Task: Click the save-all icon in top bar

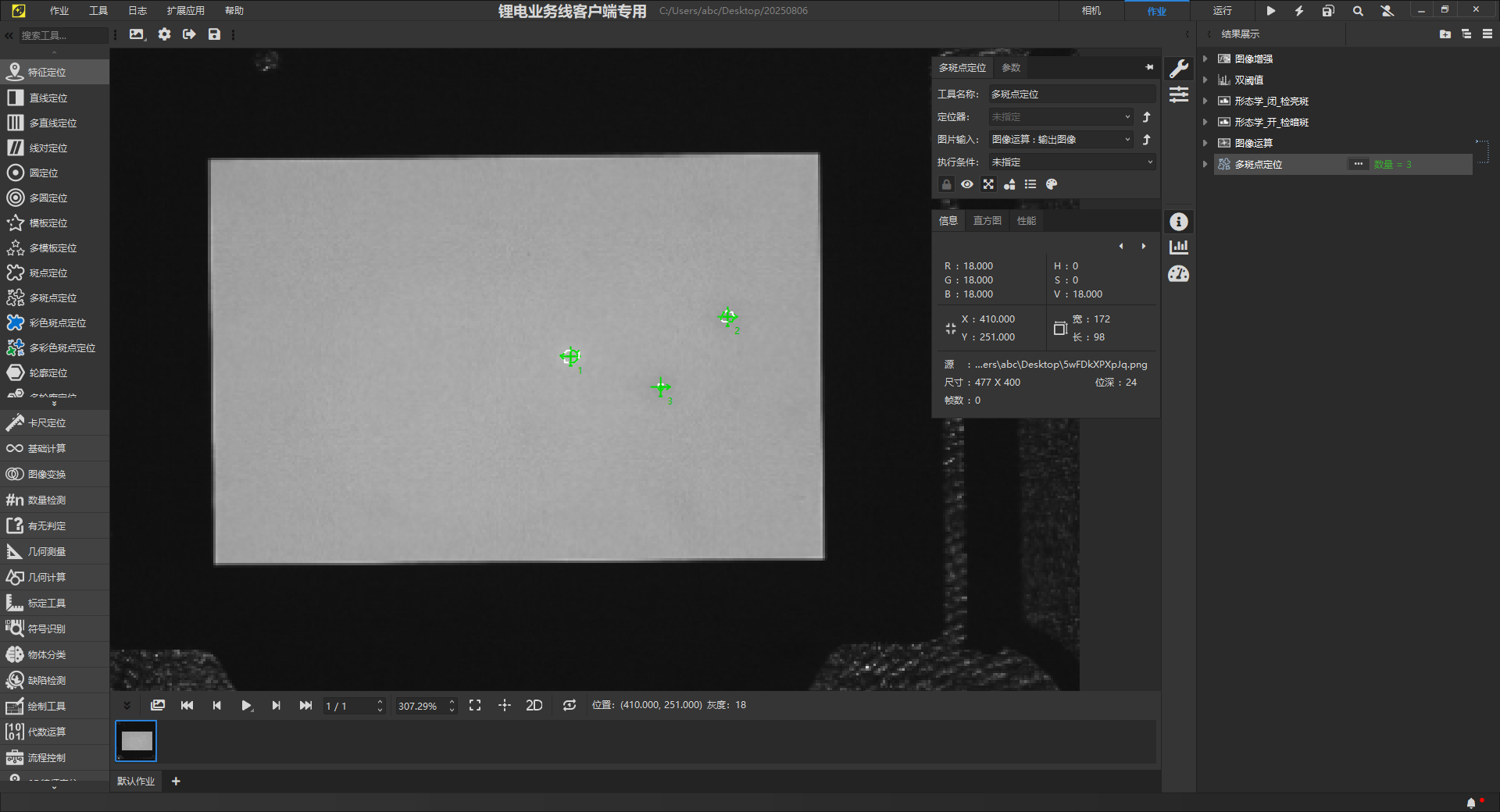Action: [1328, 11]
